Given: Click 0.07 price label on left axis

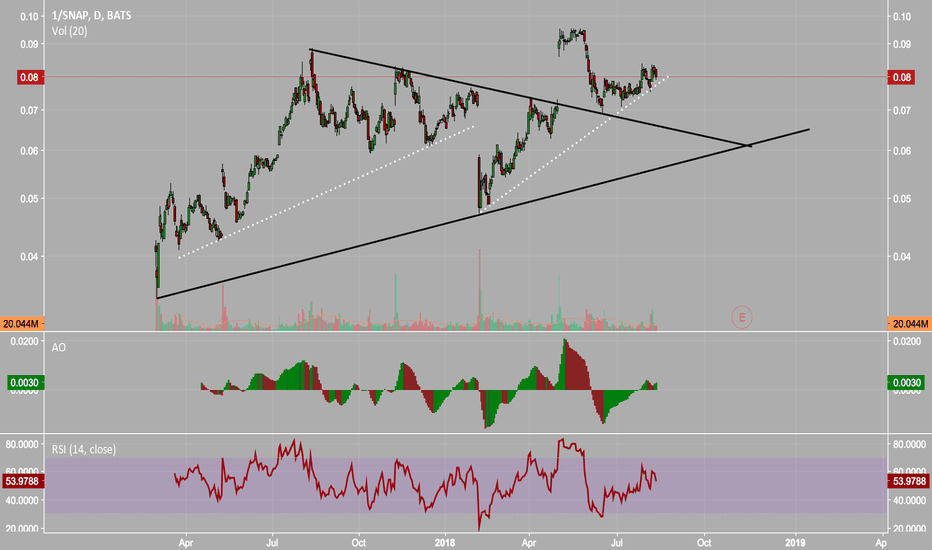Looking at the screenshot, I should coord(29,111).
